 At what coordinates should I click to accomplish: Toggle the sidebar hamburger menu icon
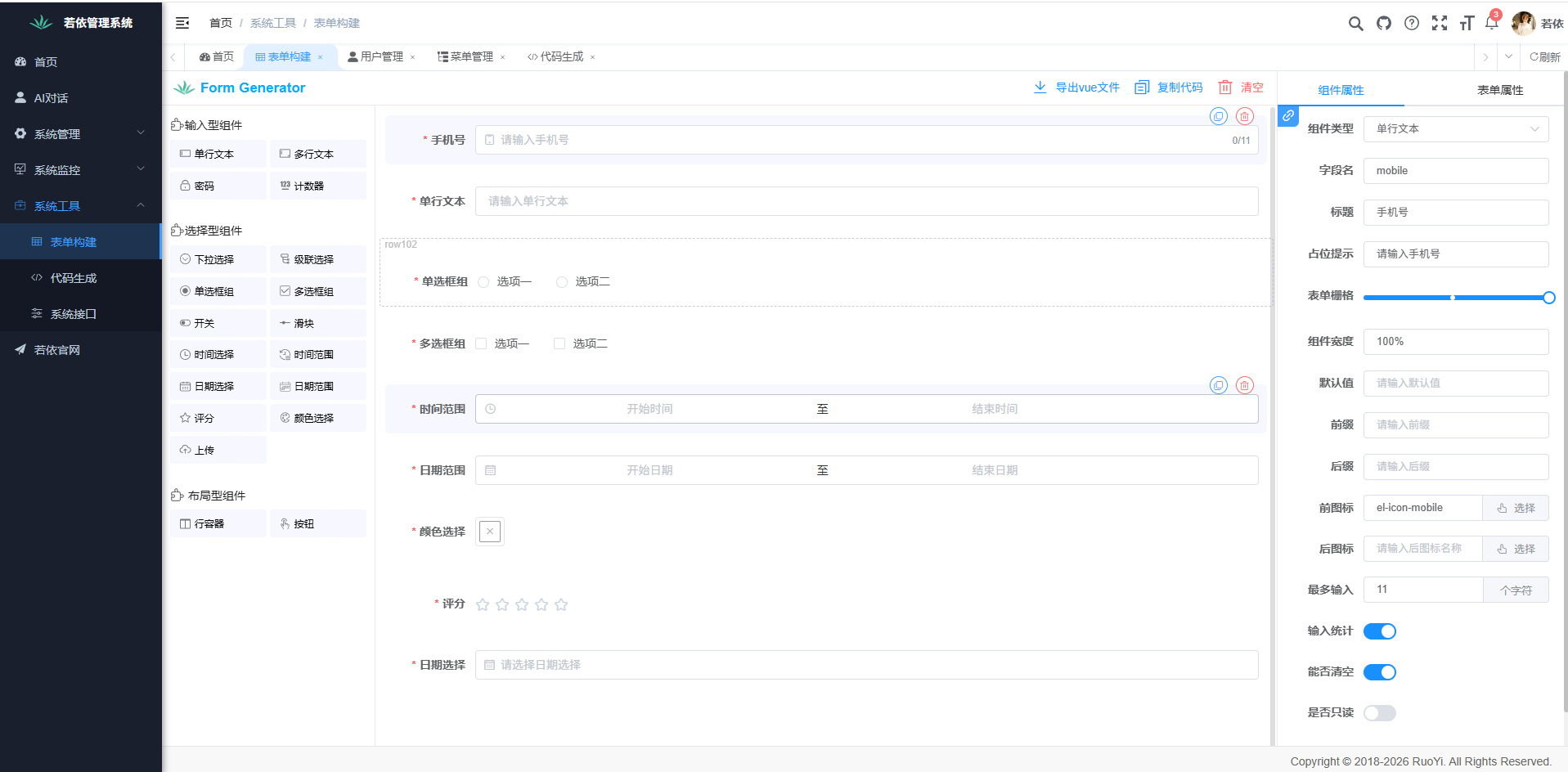(x=182, y=23)
